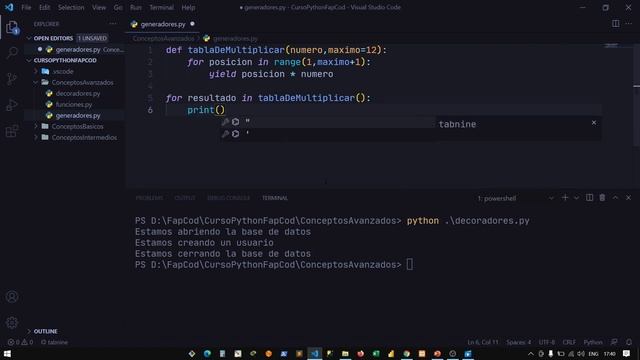Screen dimensions: 640x360
Task: Open the Selection menu
Action: click(x=71, y=7)
